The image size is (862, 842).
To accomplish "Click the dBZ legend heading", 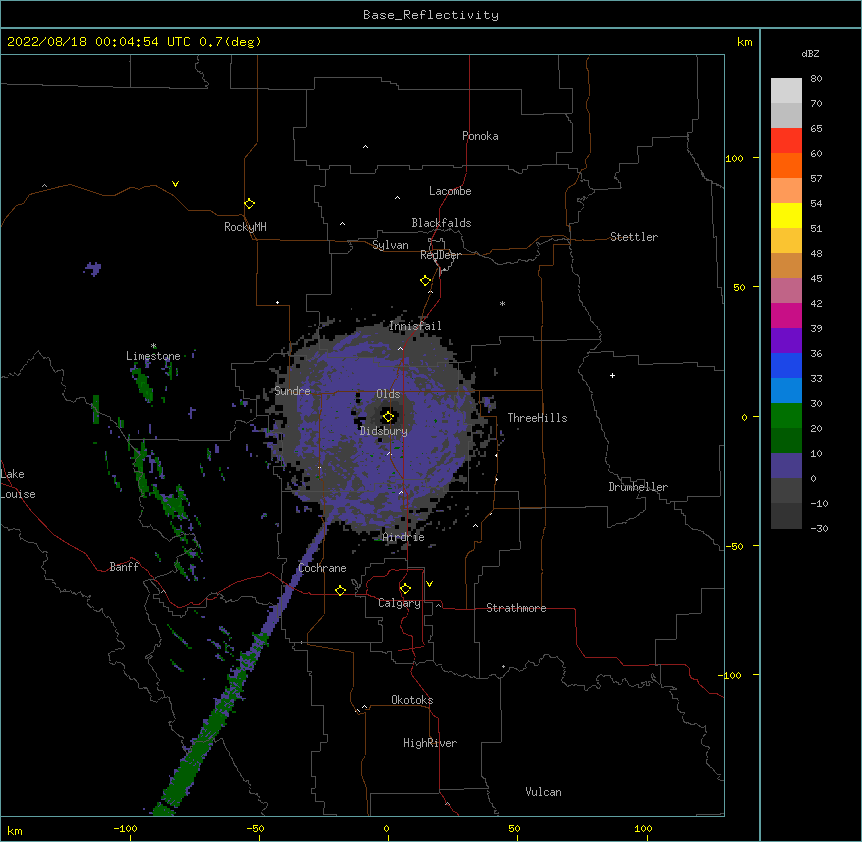I will [810, 53].
